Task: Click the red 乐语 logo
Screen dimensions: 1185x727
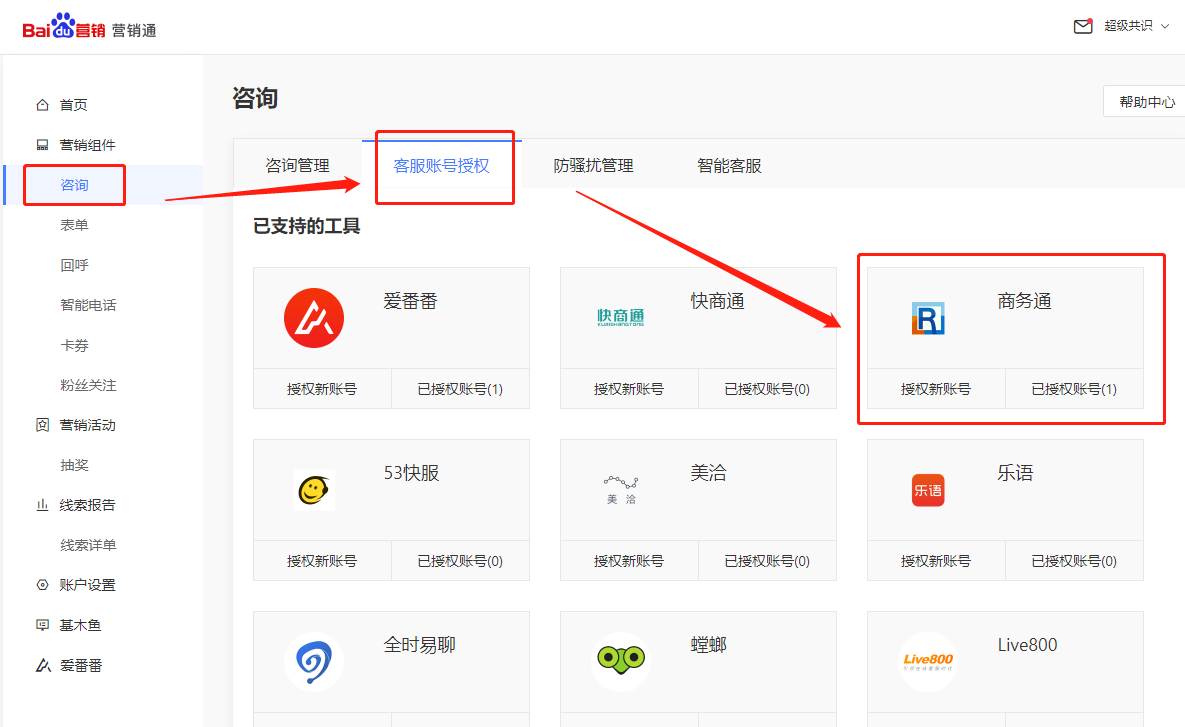Action: coord(928,490)
